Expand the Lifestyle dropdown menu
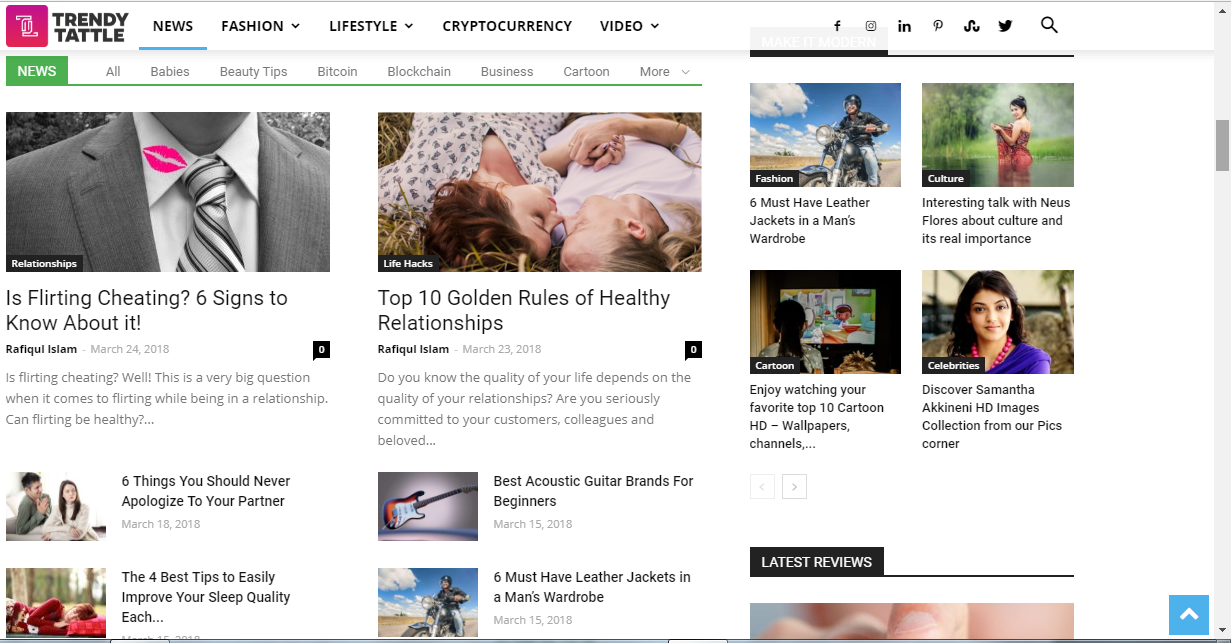The width and height of the screenshot is (1231, 643). pyautogui.click(x=371, y=26)
